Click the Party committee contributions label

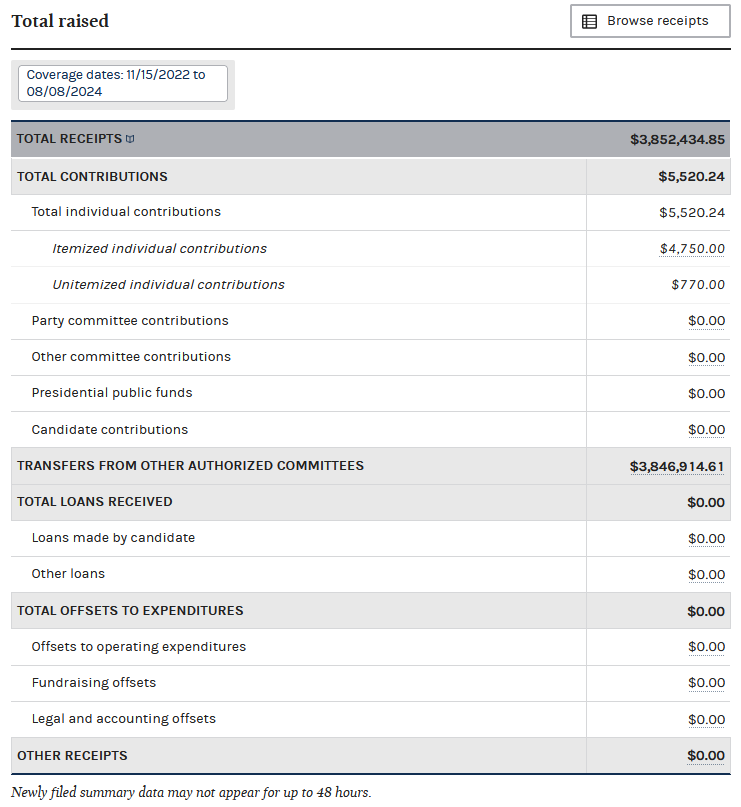click(x=130, y=321)
